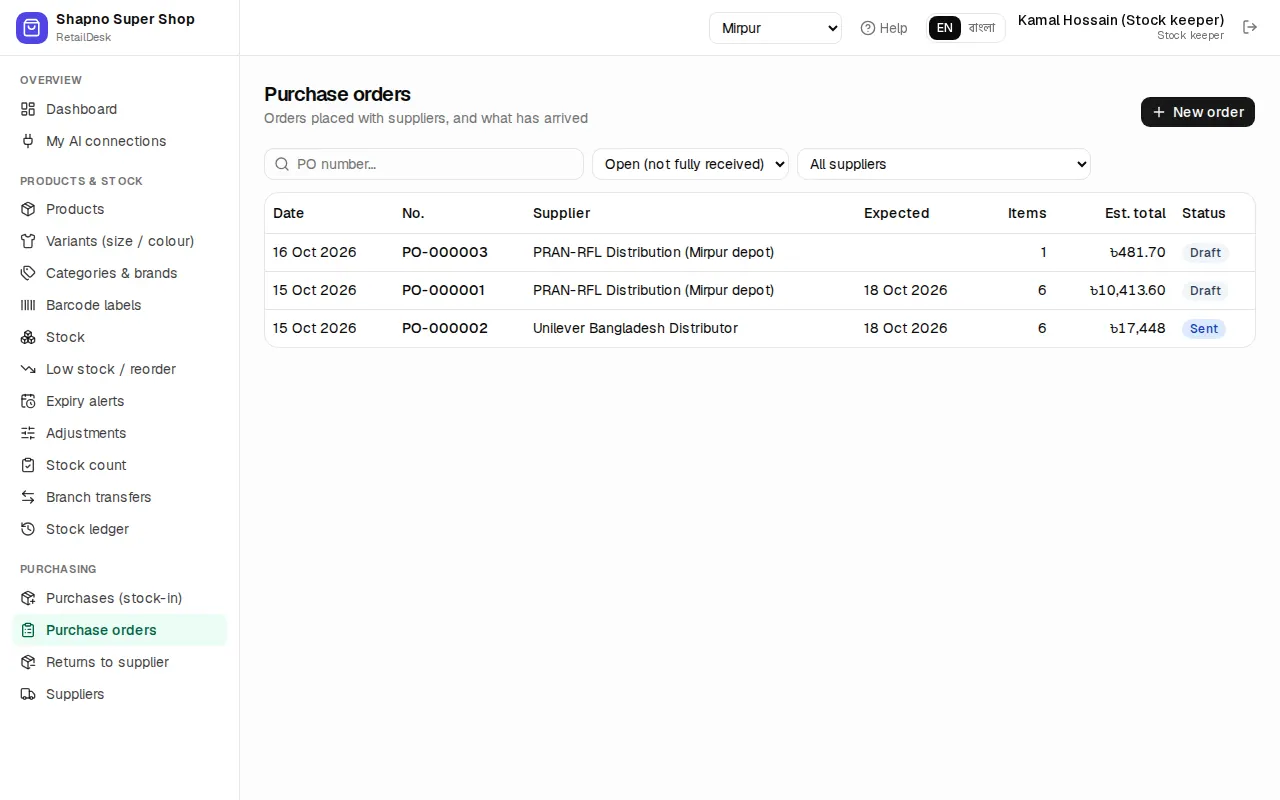This screenshot has height=800, width=1280.
Task: Open the Help link
Action: 884,28
